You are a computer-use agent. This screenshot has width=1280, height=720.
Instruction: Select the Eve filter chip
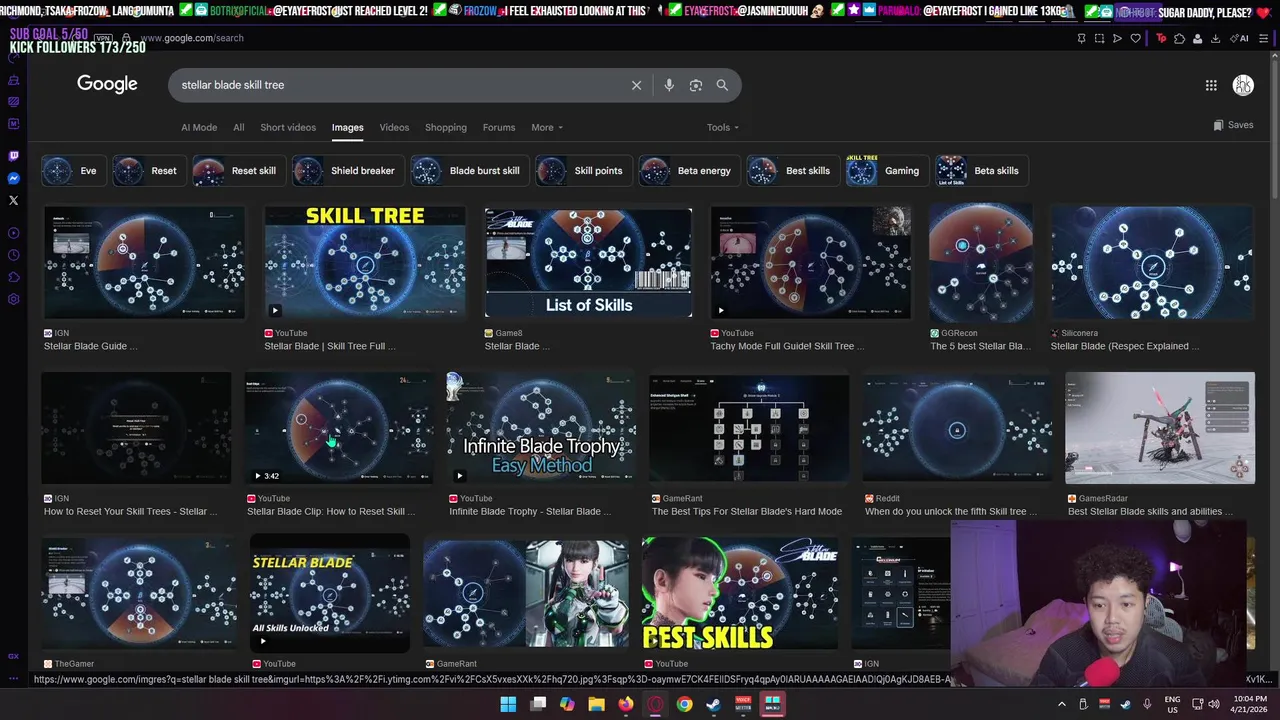tap(74, 171)
